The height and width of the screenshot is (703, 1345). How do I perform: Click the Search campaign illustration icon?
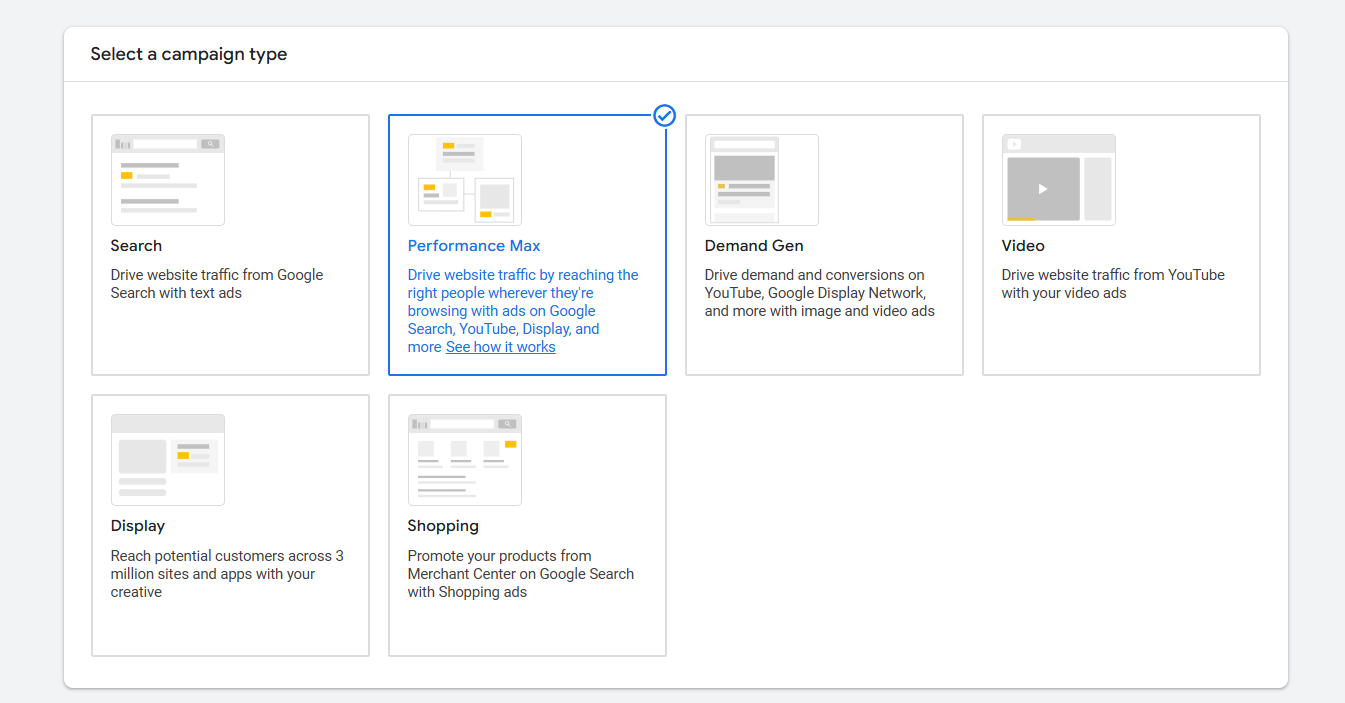click(x=167, y=180)
